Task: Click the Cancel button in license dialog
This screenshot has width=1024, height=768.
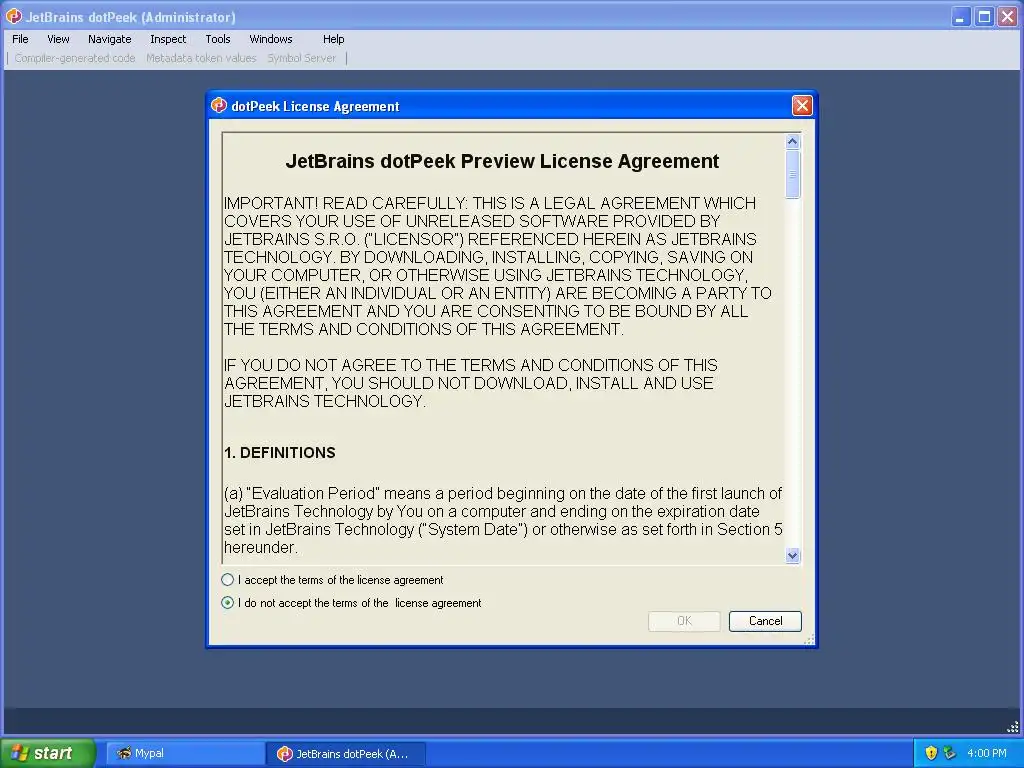Action: (x=765, y=620)
